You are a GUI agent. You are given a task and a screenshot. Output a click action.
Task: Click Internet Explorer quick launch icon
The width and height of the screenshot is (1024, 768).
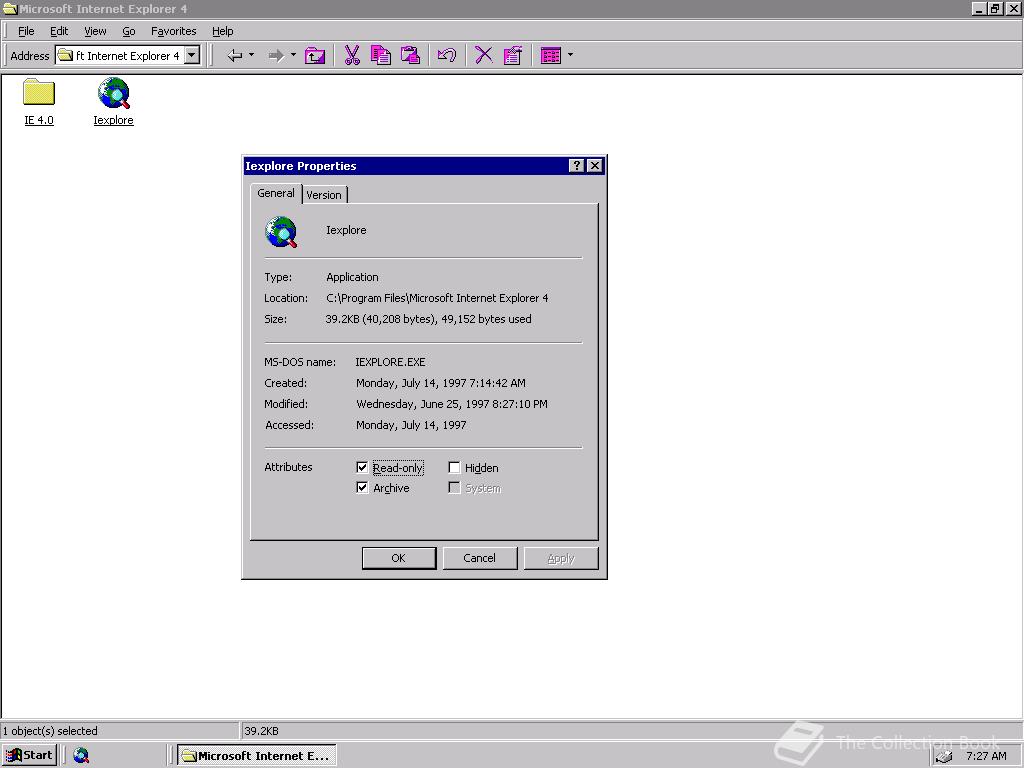pos(81,756)
